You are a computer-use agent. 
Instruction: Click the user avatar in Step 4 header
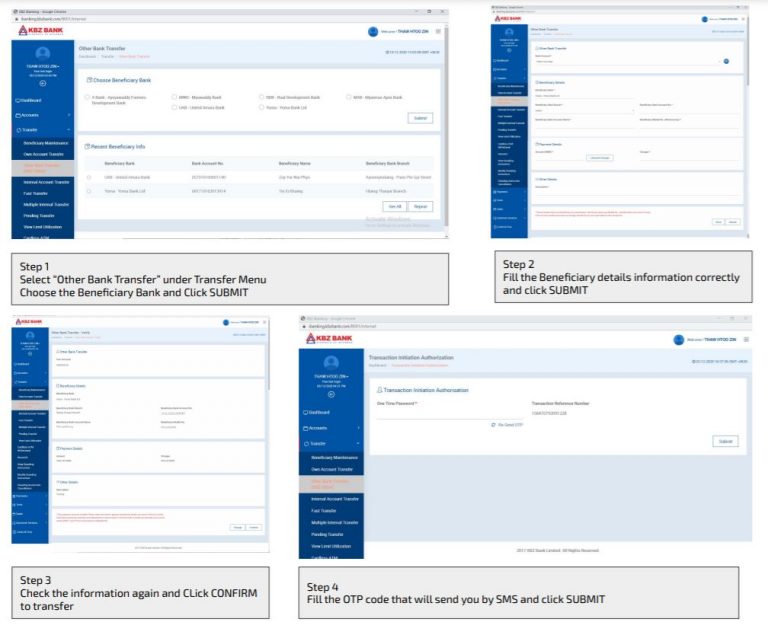[x=679, y=340]
